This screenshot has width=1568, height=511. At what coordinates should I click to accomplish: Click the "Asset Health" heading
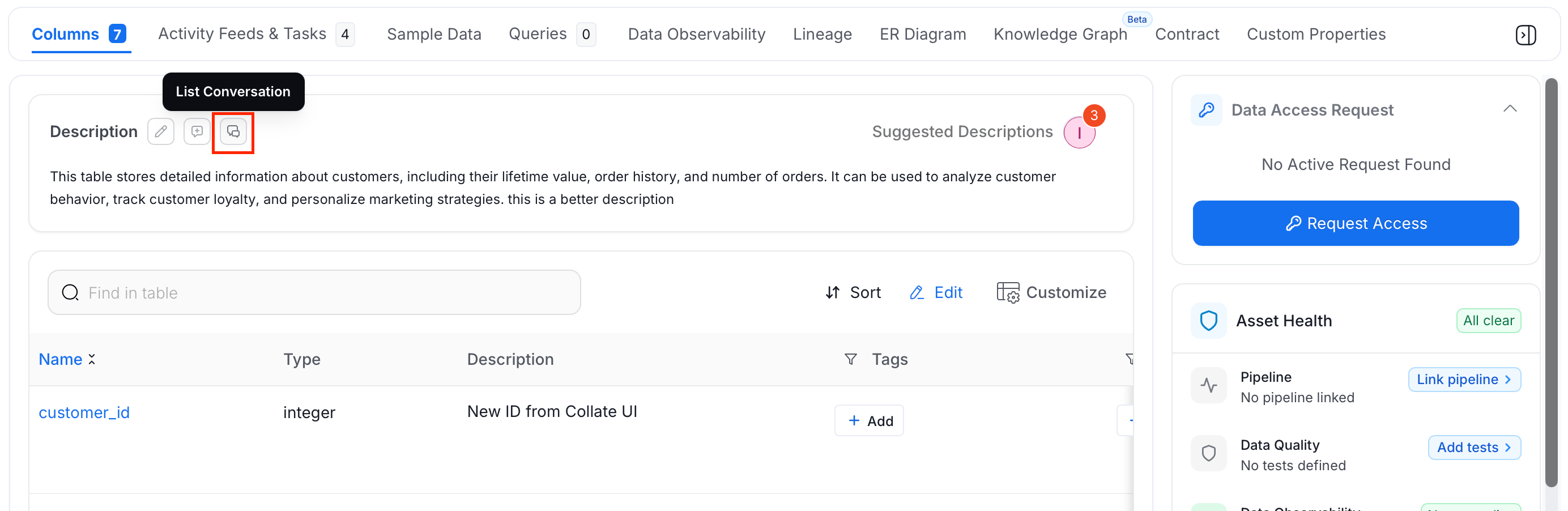pos(1284,321)
